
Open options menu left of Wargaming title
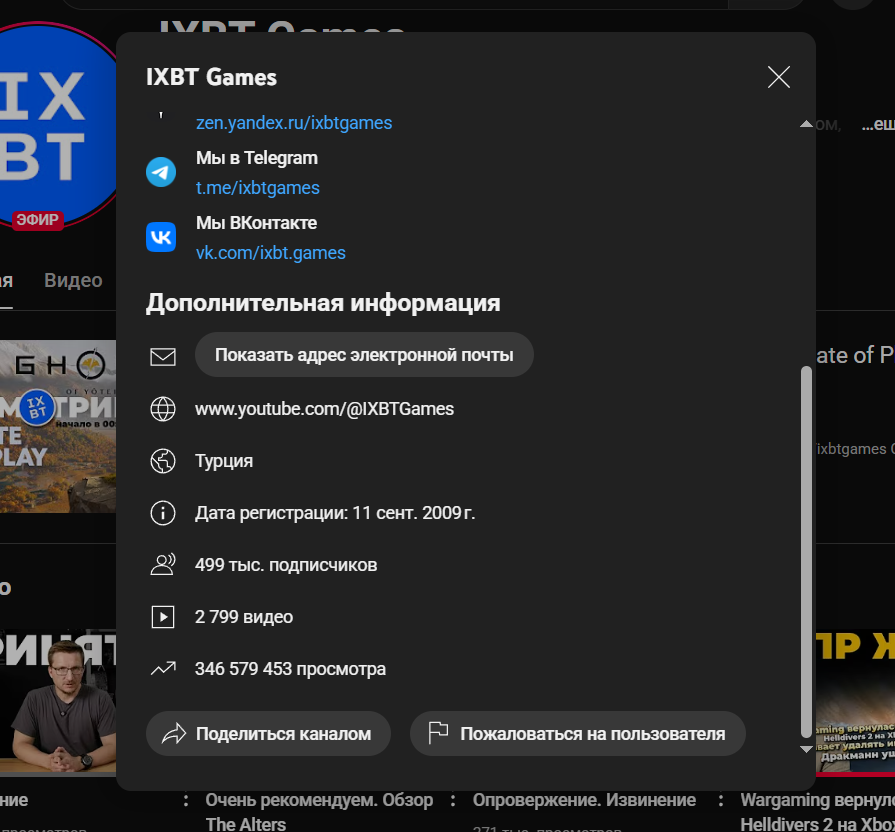click(721, 801)
